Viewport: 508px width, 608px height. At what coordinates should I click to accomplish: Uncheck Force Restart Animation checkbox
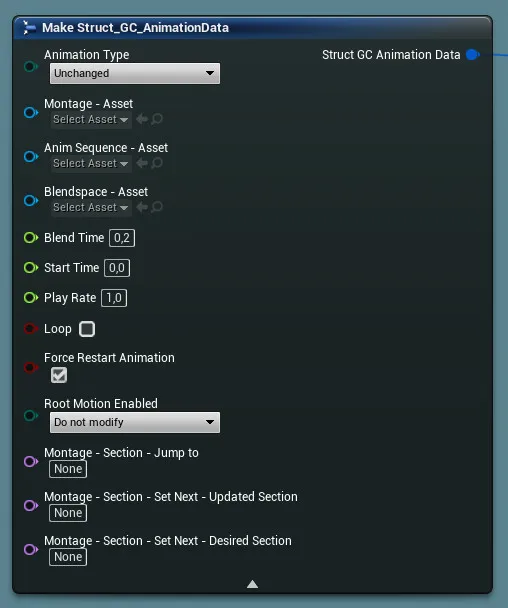point(59,375)
